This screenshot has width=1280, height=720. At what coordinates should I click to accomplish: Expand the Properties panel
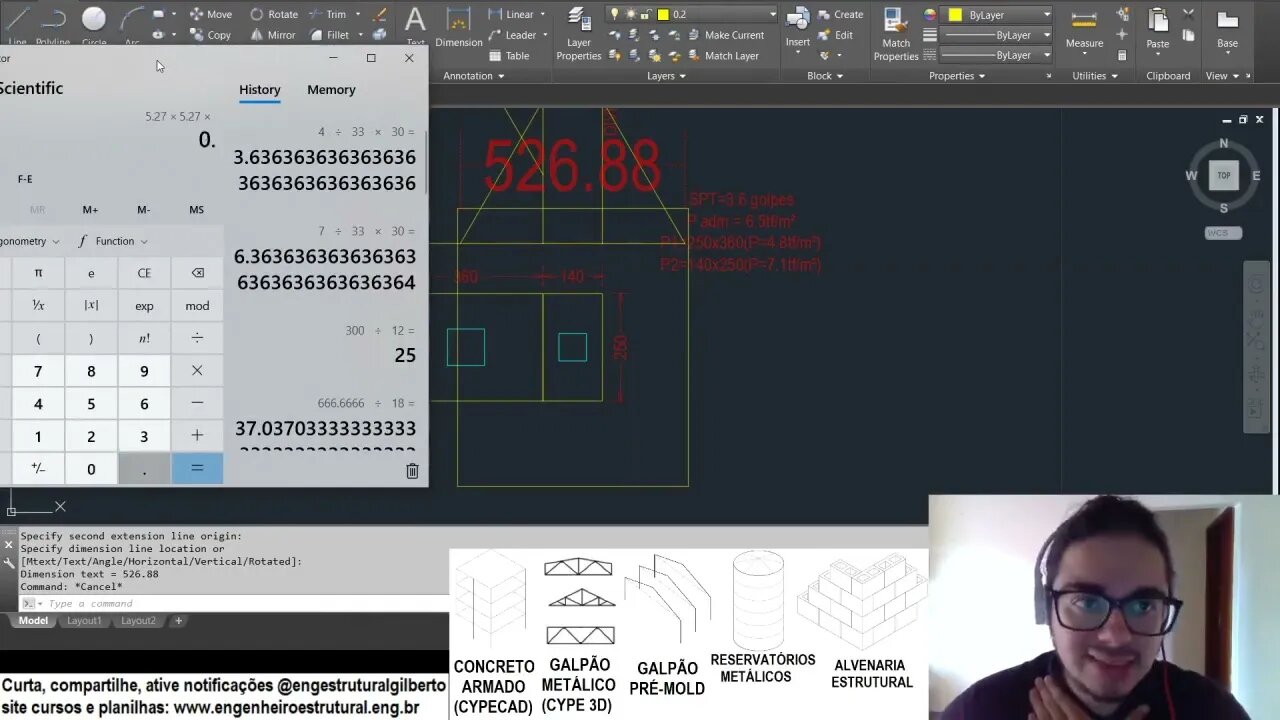tap(957, 76)
